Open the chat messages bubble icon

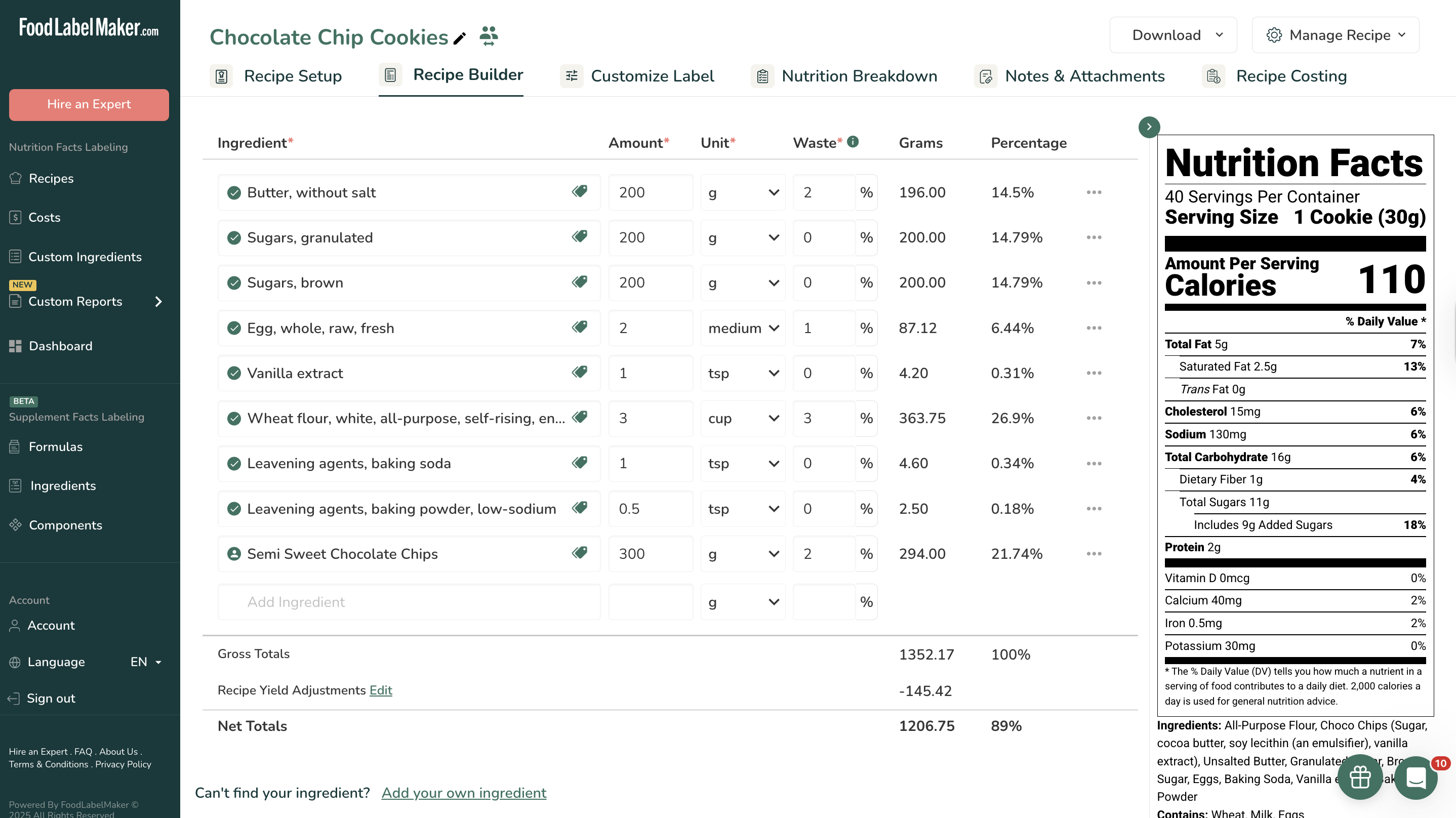pos(1415,778)
